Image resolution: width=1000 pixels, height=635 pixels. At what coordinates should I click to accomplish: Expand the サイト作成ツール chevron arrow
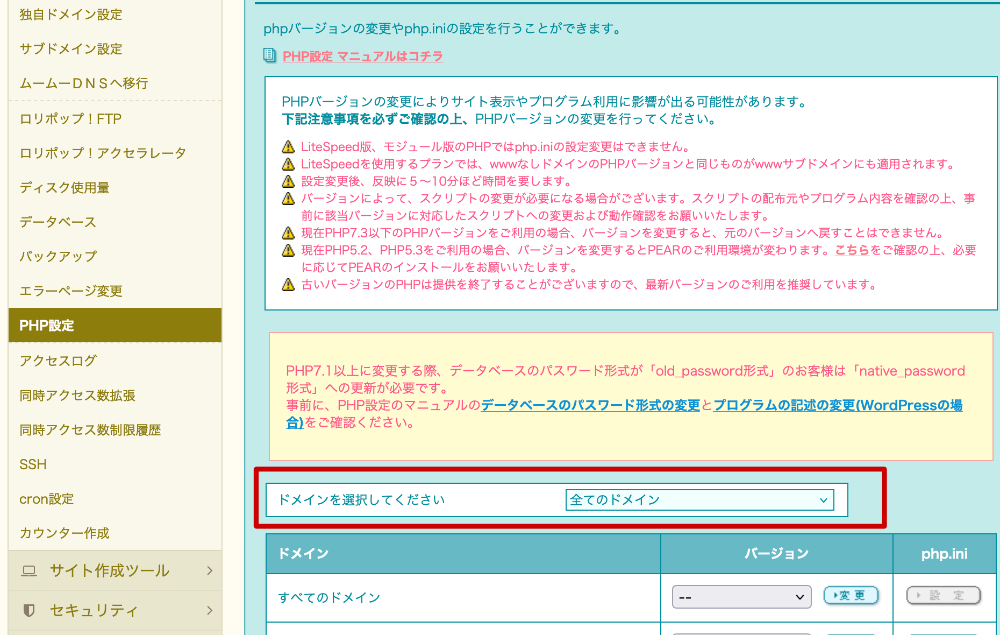pos(209,571)
